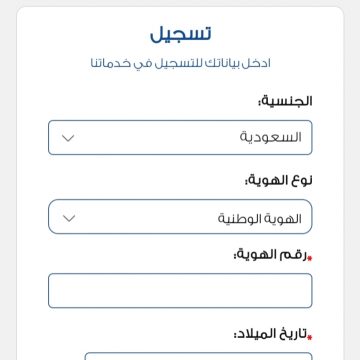The height and width of the screenshot is (360, 360).
Task: Expand the الجنسية dropdown chevron arrow
Action: (68, 138)
